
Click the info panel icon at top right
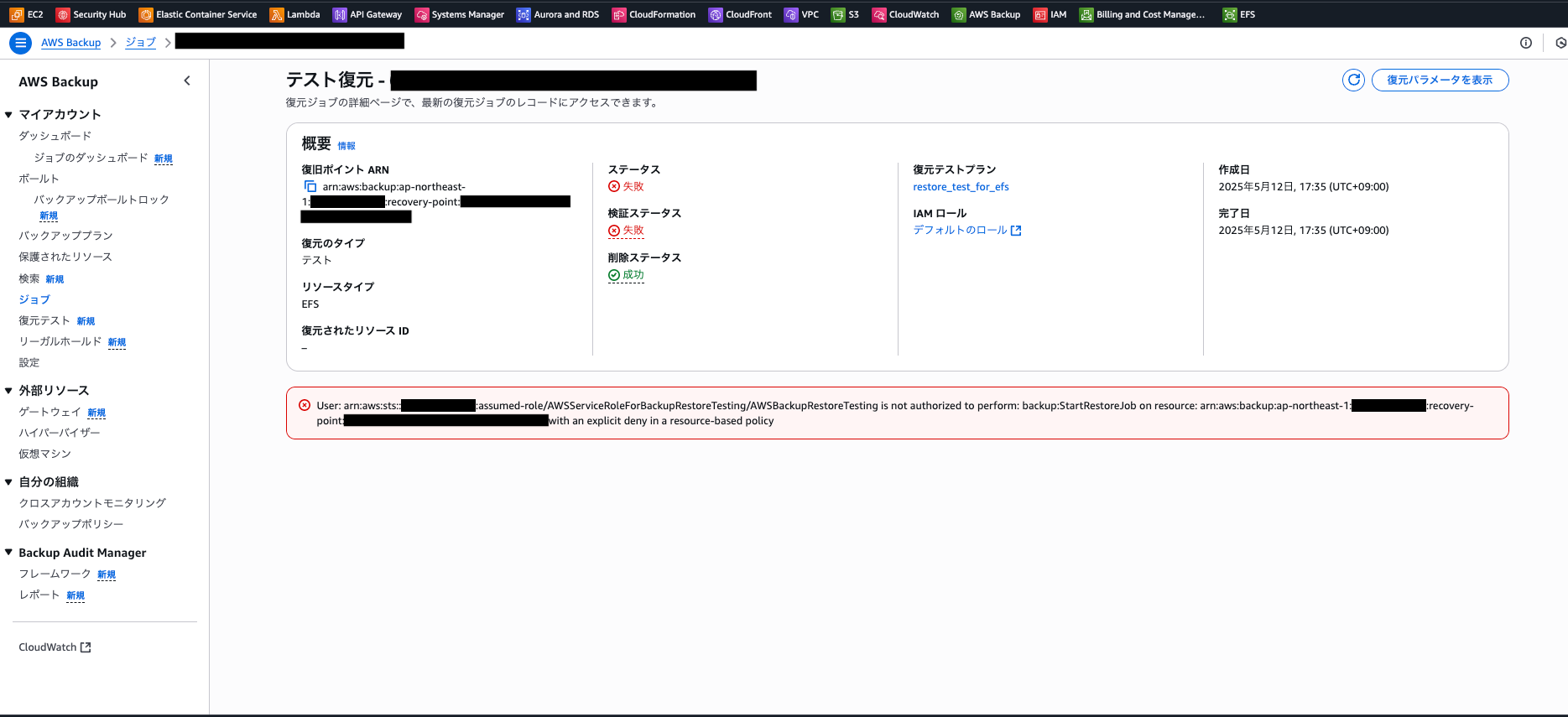point(1526,43)
